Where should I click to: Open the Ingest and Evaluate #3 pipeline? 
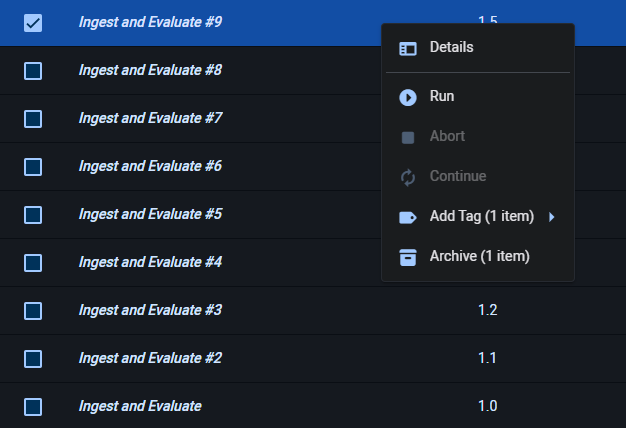150,310
